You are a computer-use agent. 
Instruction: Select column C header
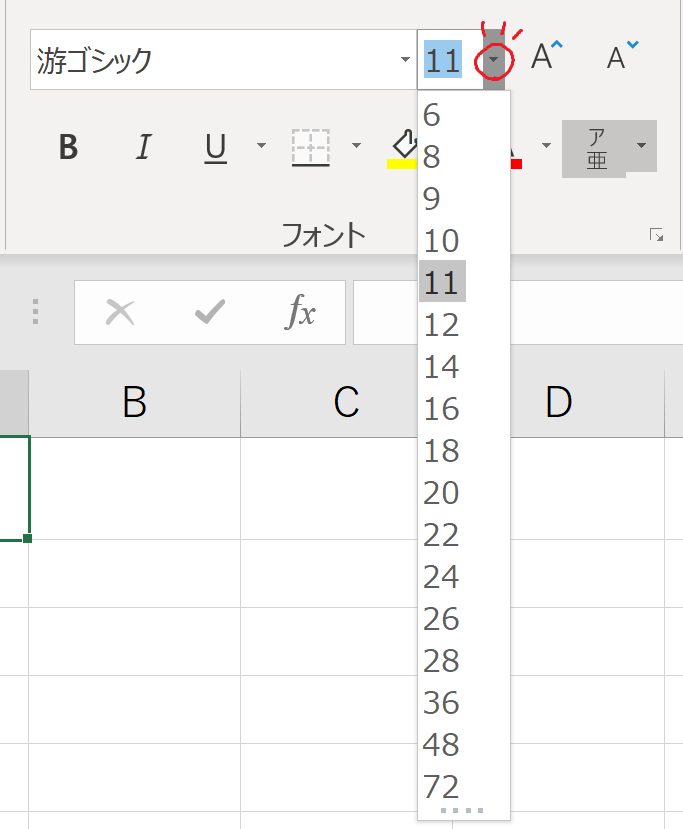point(346,403)
